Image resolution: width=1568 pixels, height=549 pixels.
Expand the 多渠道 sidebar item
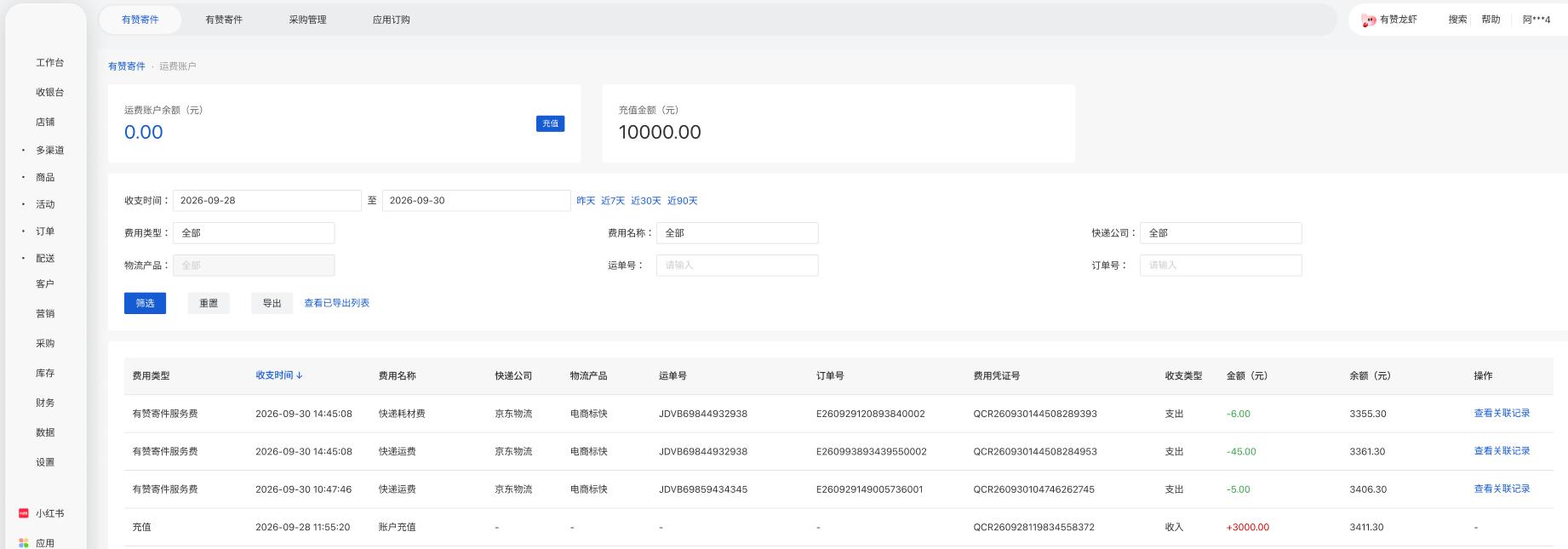point(49,150)
